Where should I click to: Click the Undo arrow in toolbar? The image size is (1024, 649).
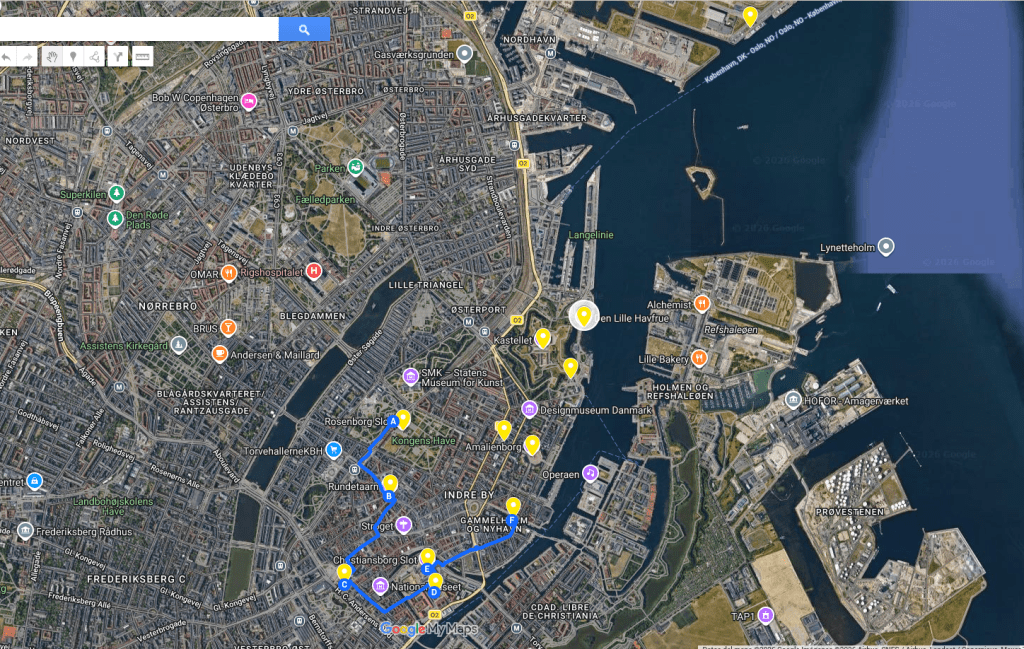(7, 57)
